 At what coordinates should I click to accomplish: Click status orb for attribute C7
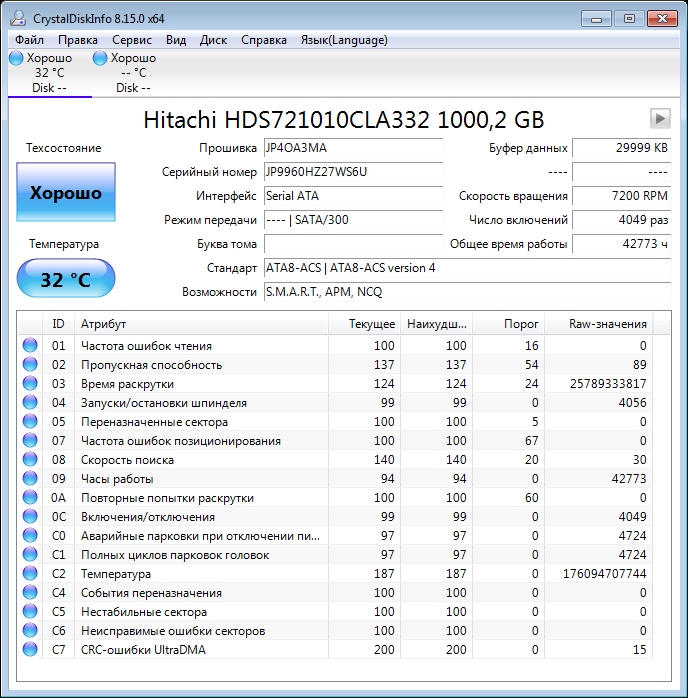(30, 649)
